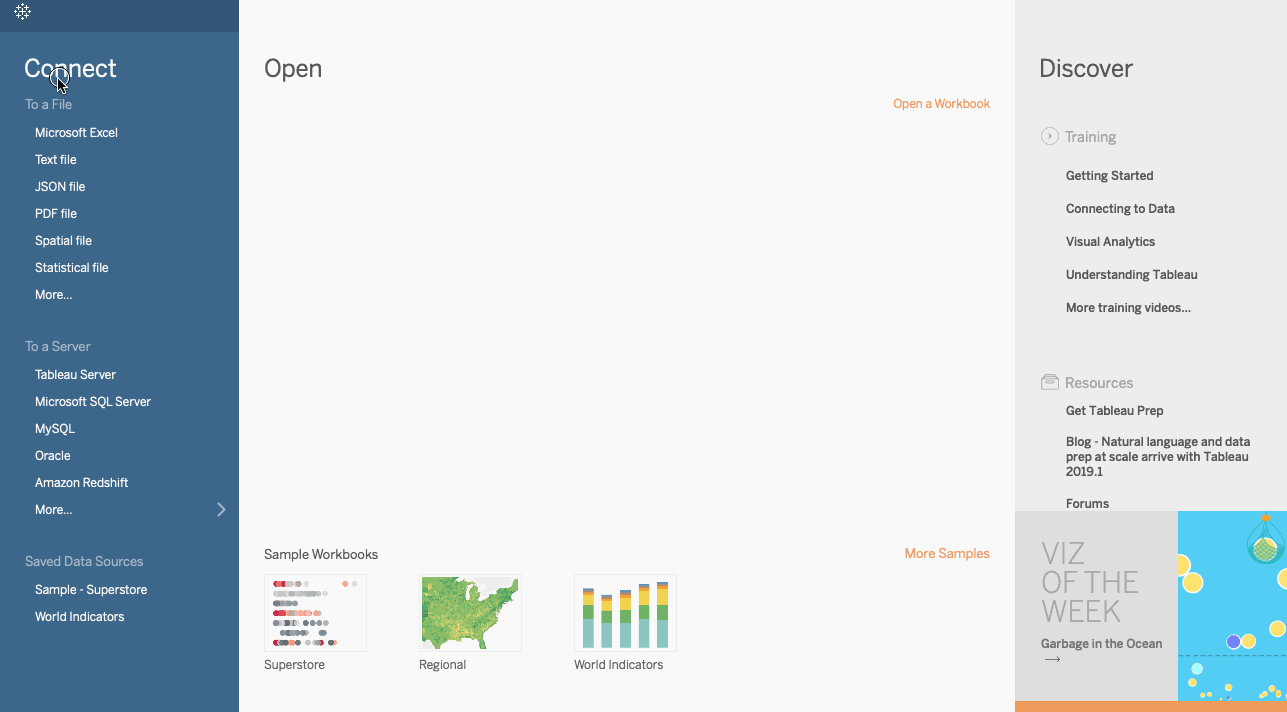1287x712 pixels.
Task: Expand the server More... chevron arrow
Action: [x=221, y=510]
